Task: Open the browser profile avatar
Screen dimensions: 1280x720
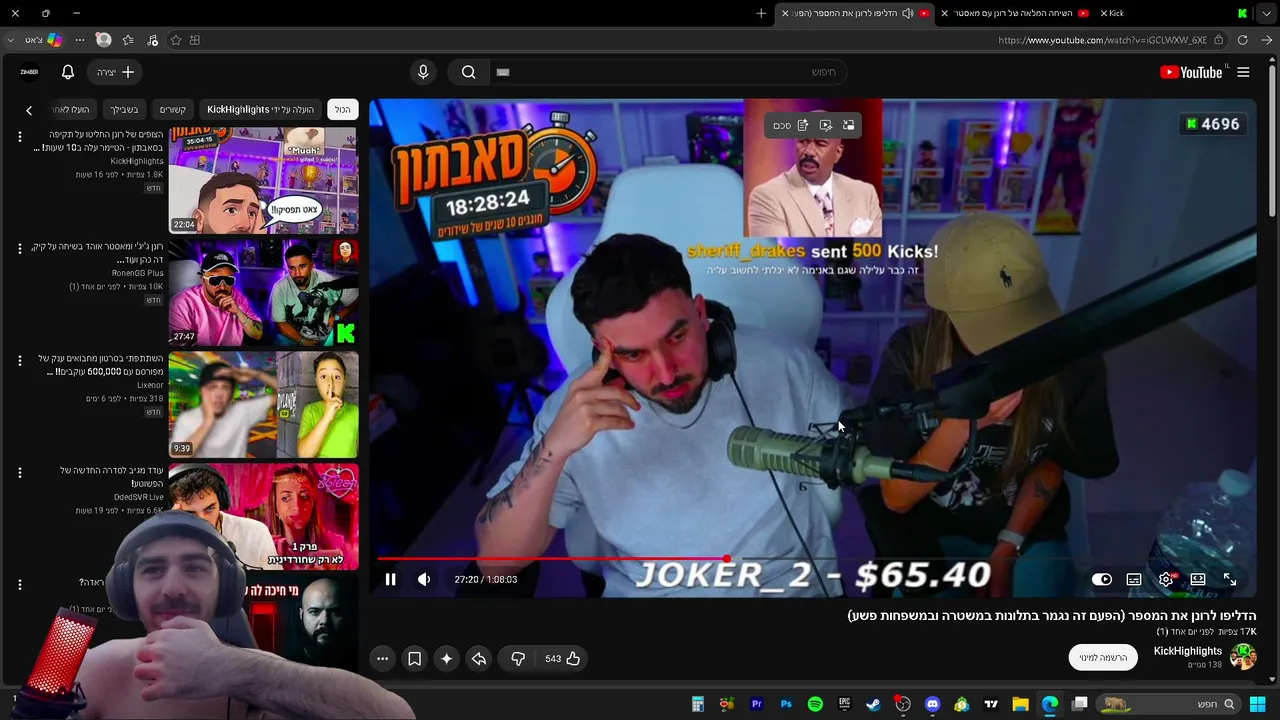Action: (x=103, y=40)
